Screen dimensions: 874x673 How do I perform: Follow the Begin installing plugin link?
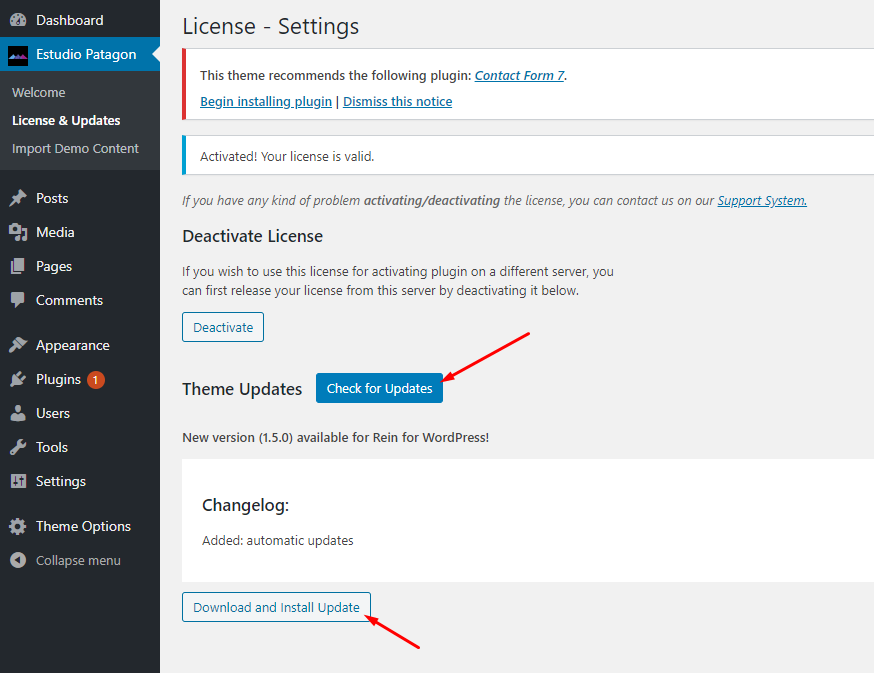[266, 101]
